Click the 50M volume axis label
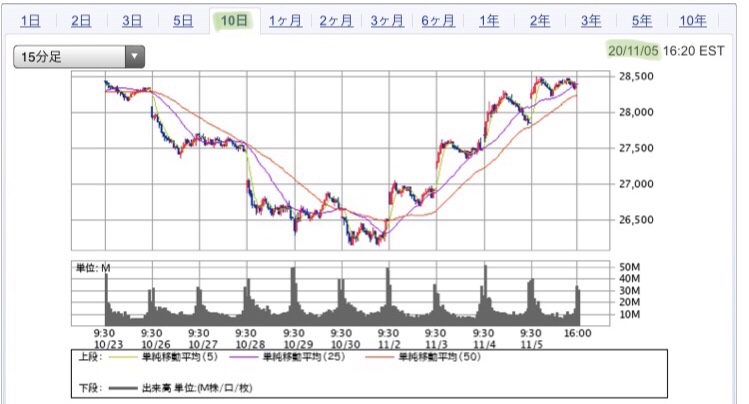 tap(630, 267)
